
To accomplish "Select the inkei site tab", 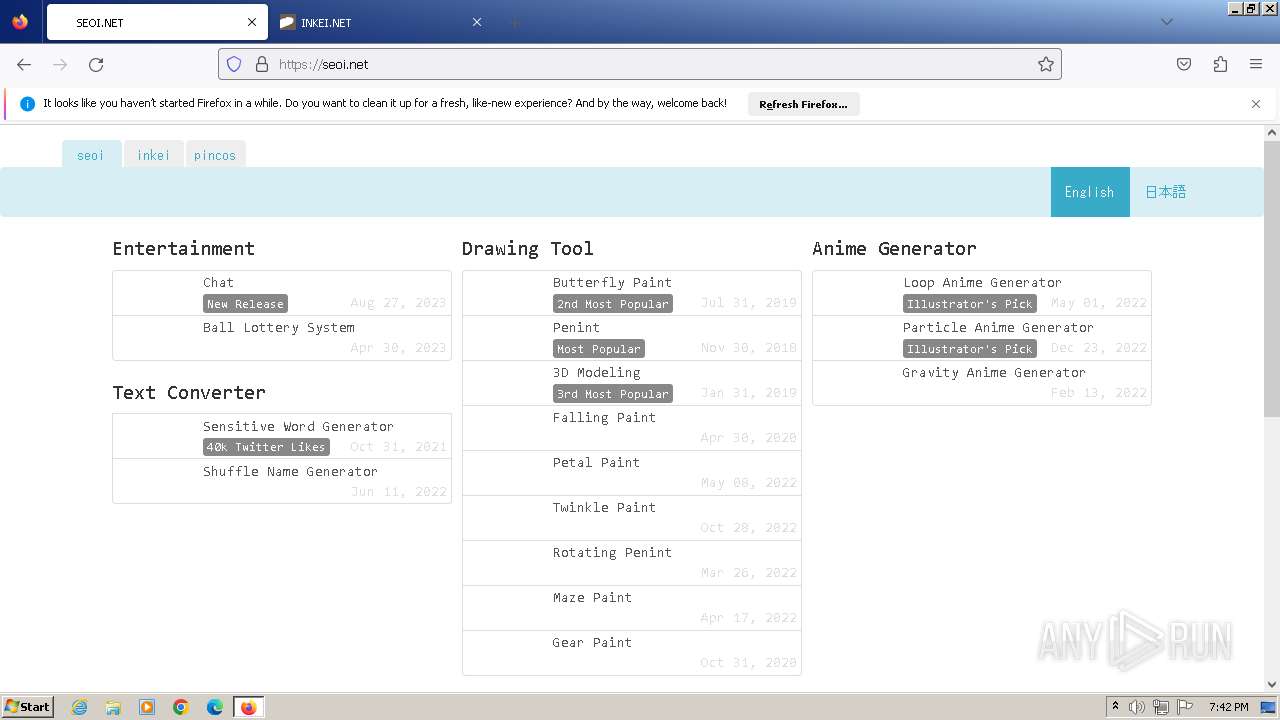I will (153, 155).
